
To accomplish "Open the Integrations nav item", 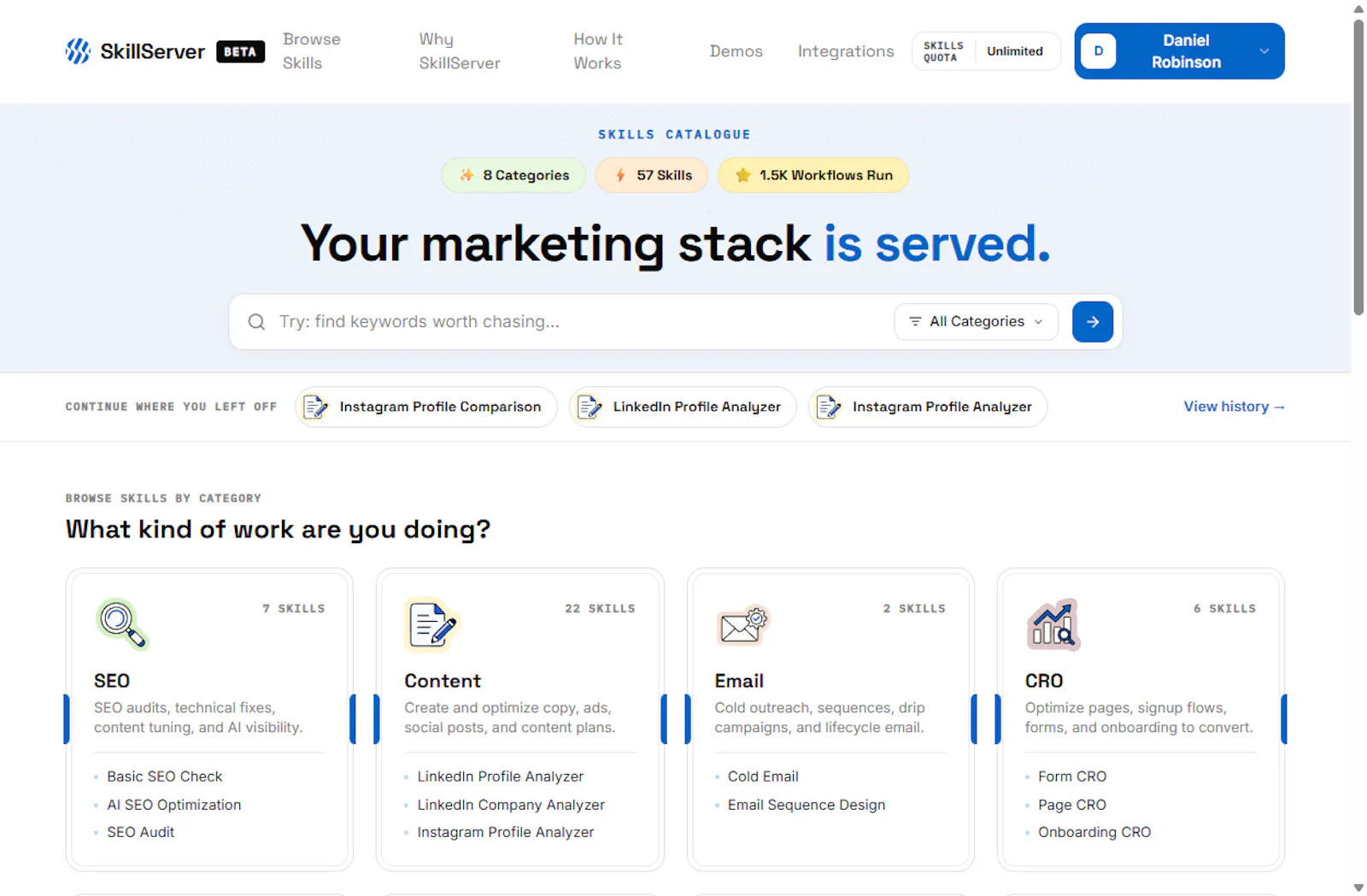I will (846, 51).
